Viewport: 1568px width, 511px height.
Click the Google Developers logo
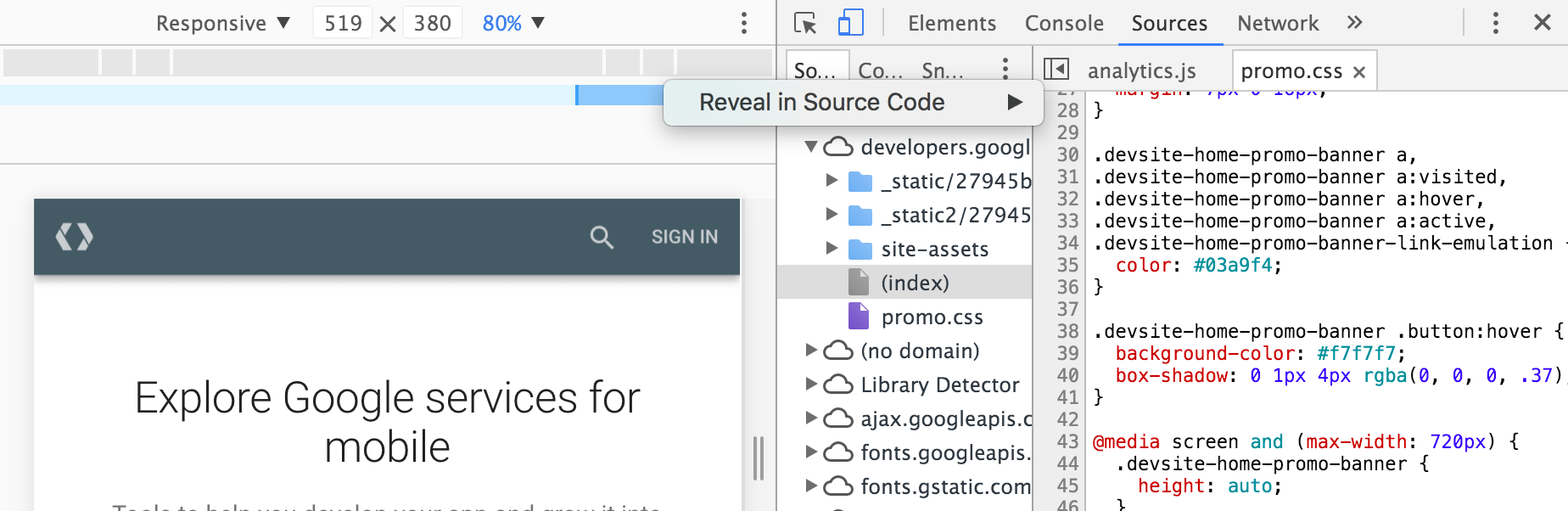click(x=75, y=236)
